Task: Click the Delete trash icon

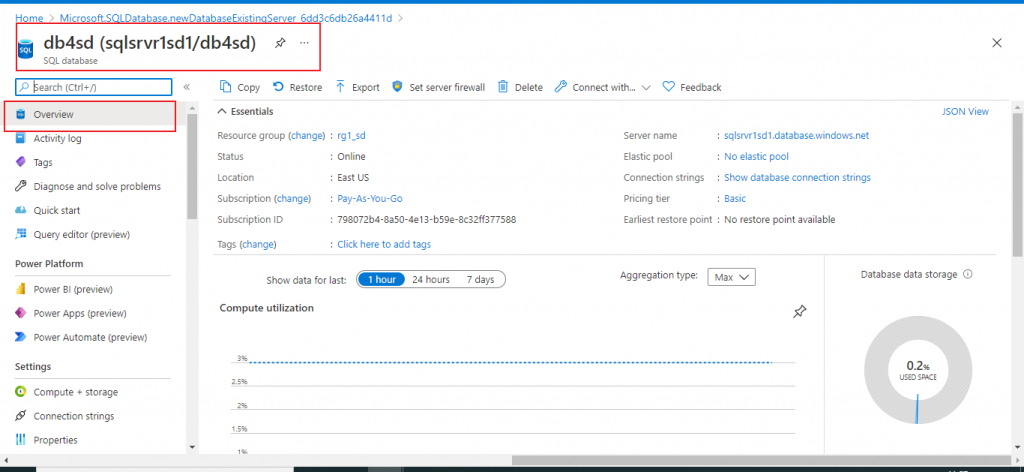Action: pos(503,87)
